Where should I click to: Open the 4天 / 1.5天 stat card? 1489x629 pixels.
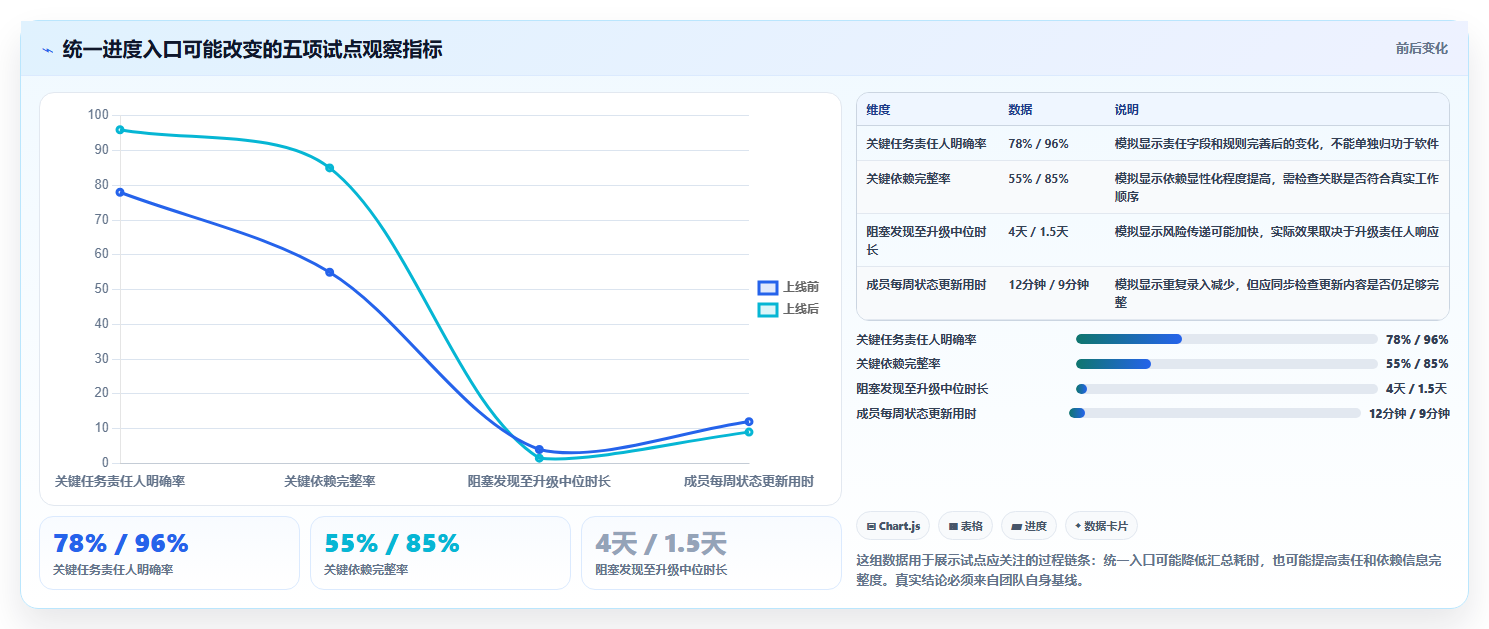click(x=711, y=553)
